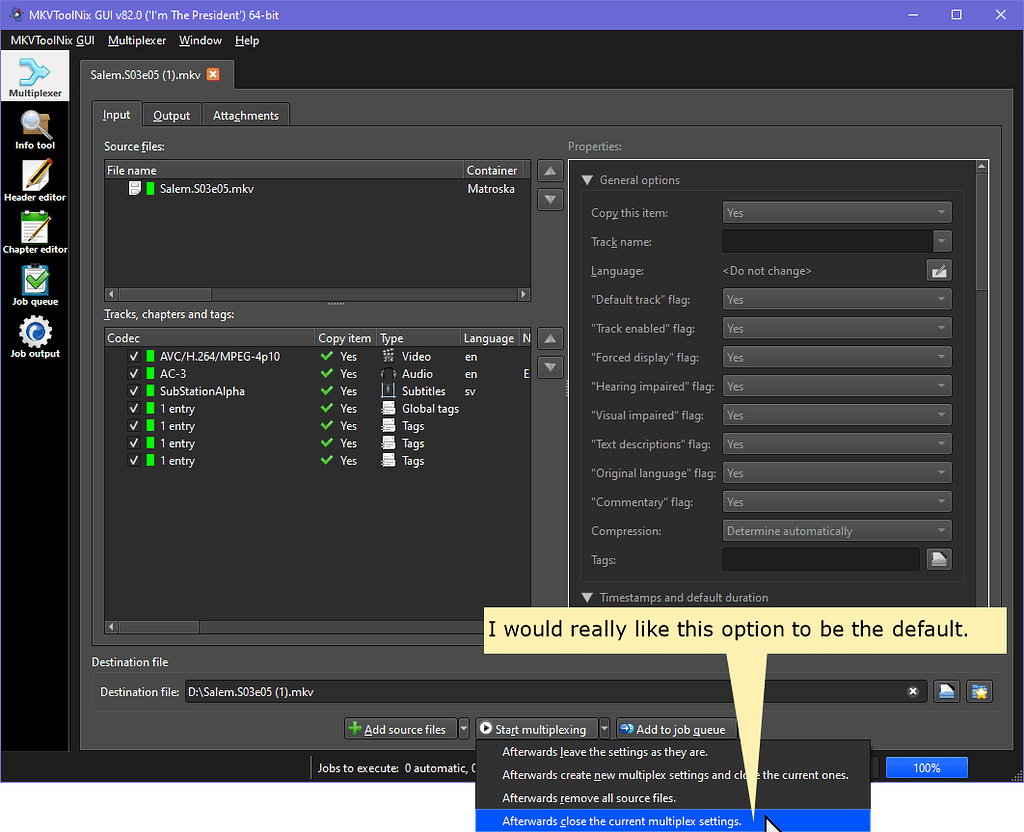1024x832 pixels.
Task: Open the Compression dropdown
Action: pyautogui.click(x=836, y=530)
